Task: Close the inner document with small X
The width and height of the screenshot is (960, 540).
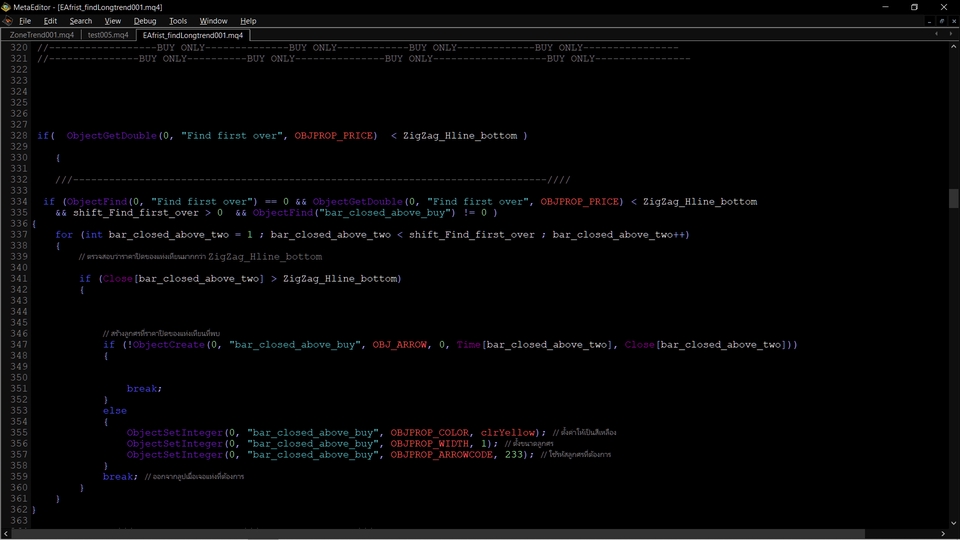Action: [x=952, y=21]
